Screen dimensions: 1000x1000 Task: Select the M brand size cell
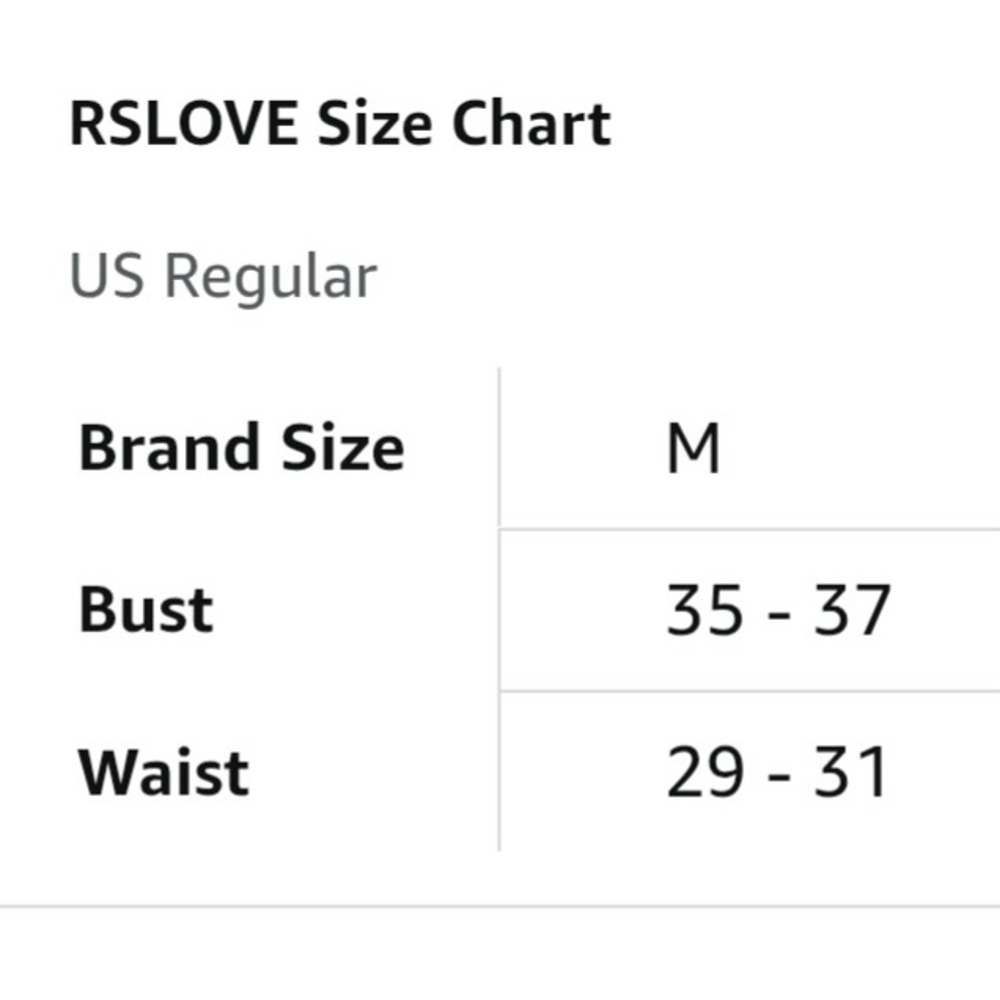pos(693,448)
